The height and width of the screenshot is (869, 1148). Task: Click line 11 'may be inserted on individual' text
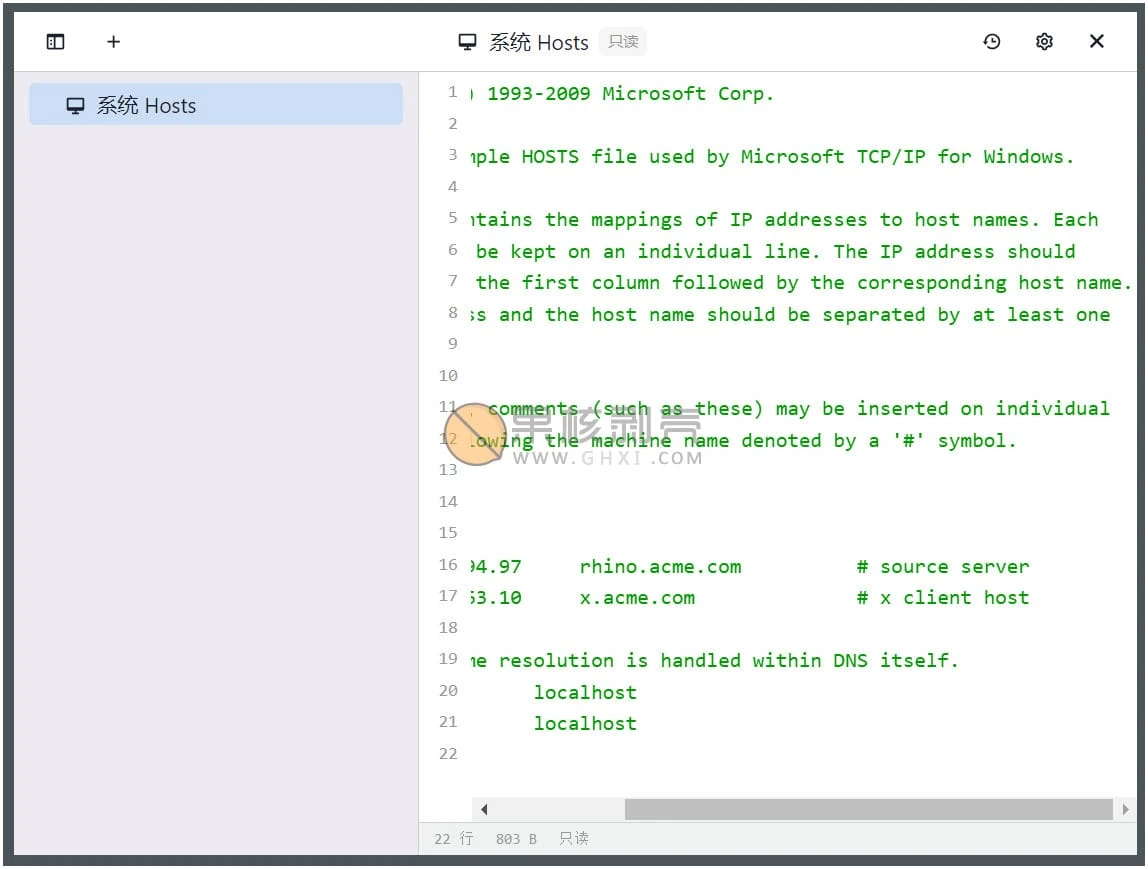click(x=943, y=409)
